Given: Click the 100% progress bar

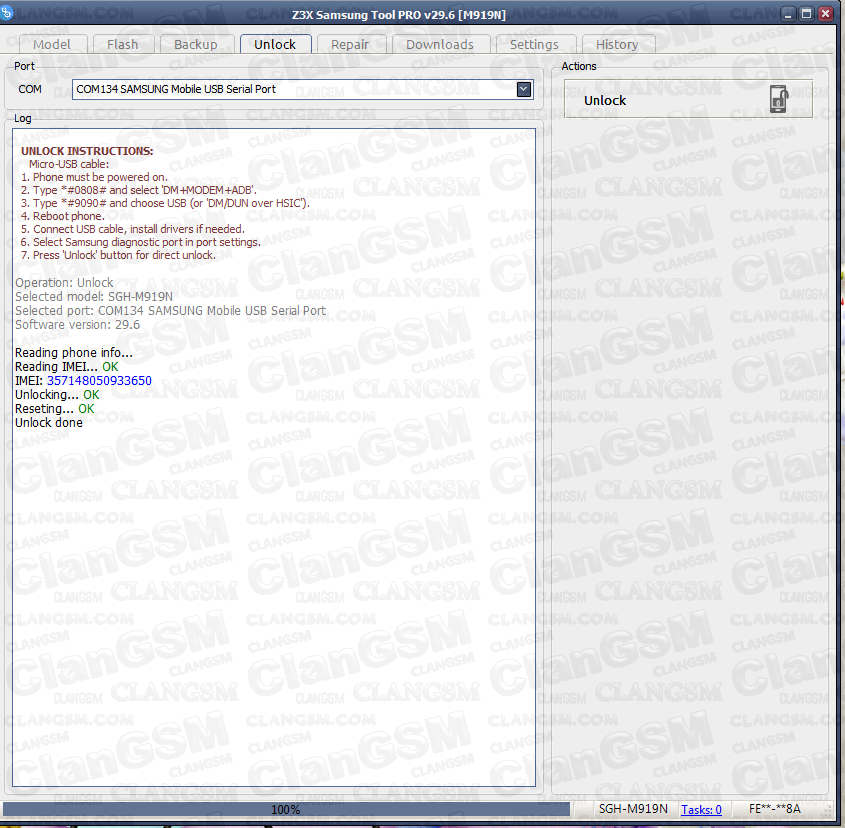Looking at the screenshot, I should click(286, 809).
